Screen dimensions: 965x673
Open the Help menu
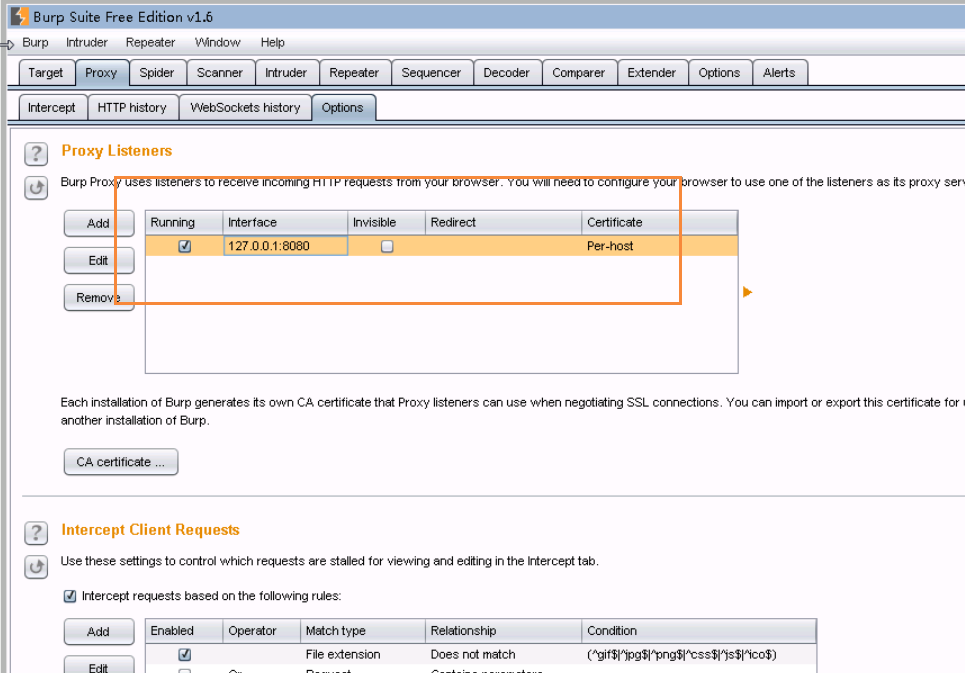(272, 42)
